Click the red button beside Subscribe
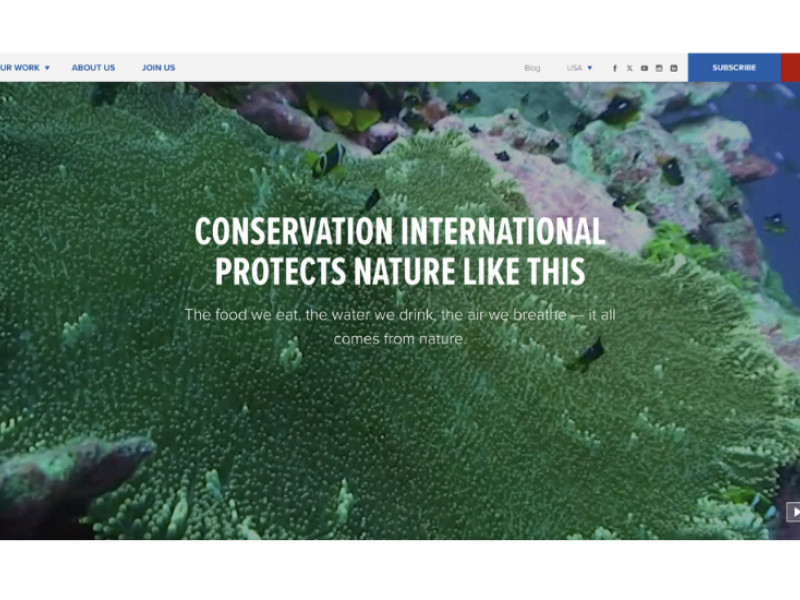 pyautogui.click(x=790, y=67)
